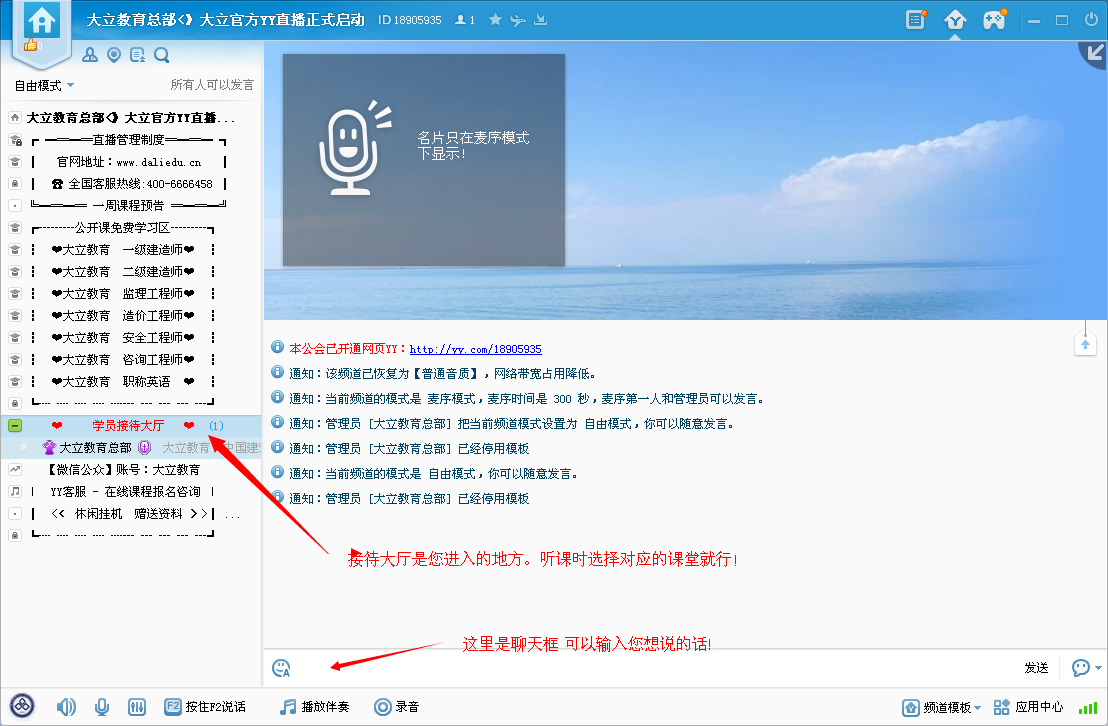
Task: Open the 应用中心 app center
Action: (1028, 707)
